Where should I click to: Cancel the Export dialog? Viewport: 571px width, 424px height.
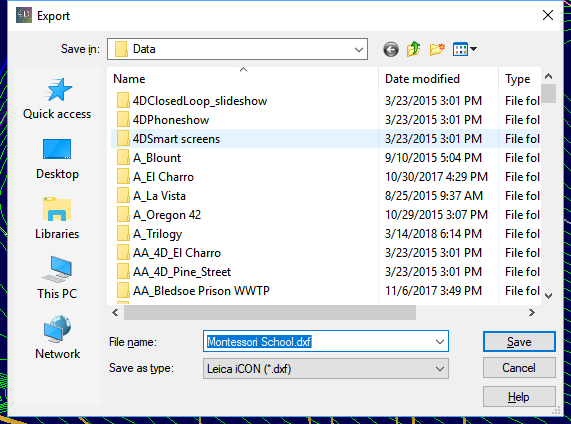[x=519, y=368]
